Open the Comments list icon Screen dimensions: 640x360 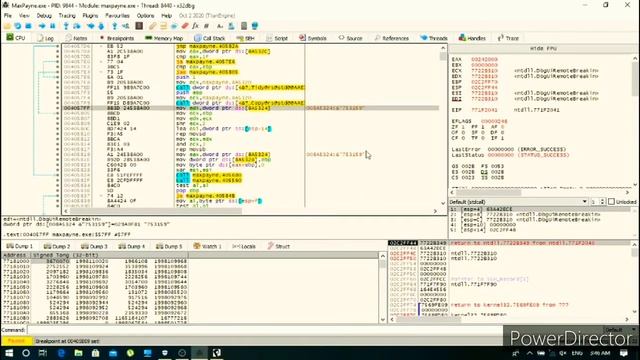[x=163, y=26]
